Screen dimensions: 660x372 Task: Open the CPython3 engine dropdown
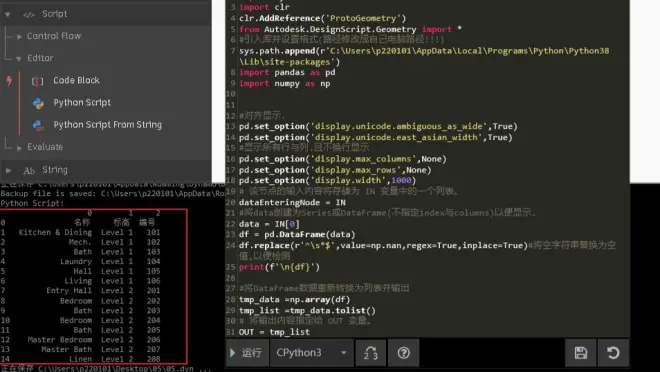tap(311, 353)
